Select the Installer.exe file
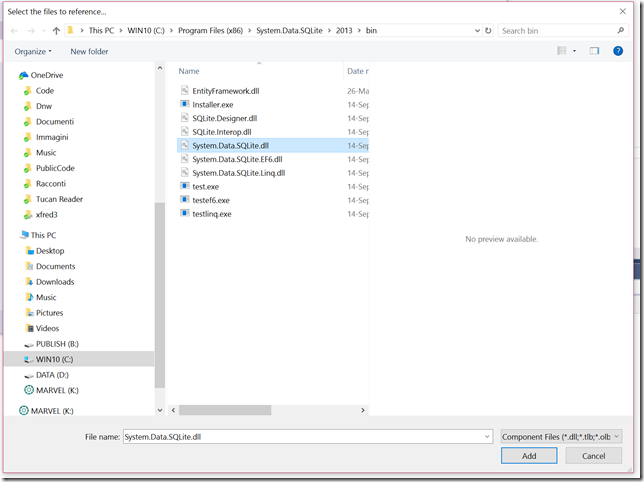644x482 pixels. click(x=211, y=104)
